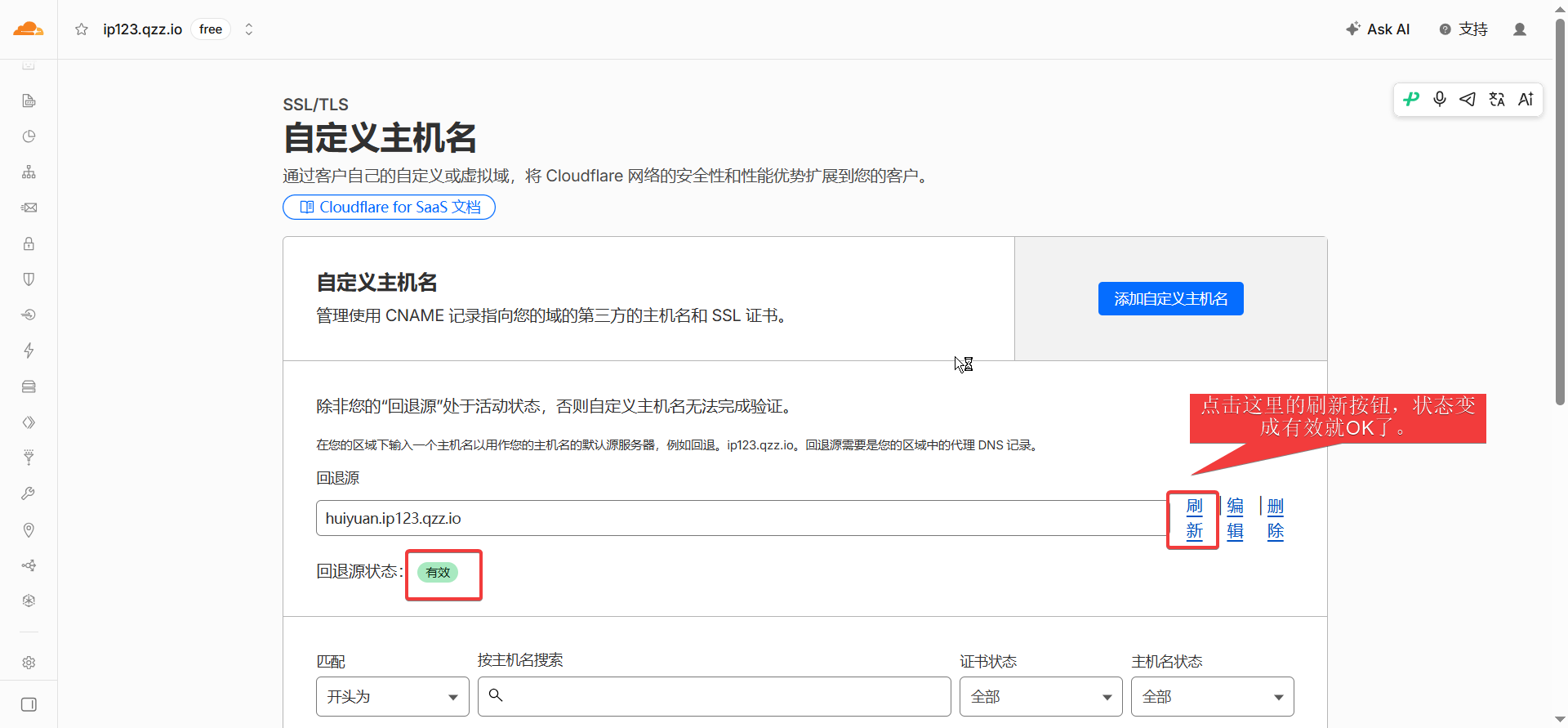1568x728 pixels.
Task: Click the 有效 status badge
Action: (438, 572)
